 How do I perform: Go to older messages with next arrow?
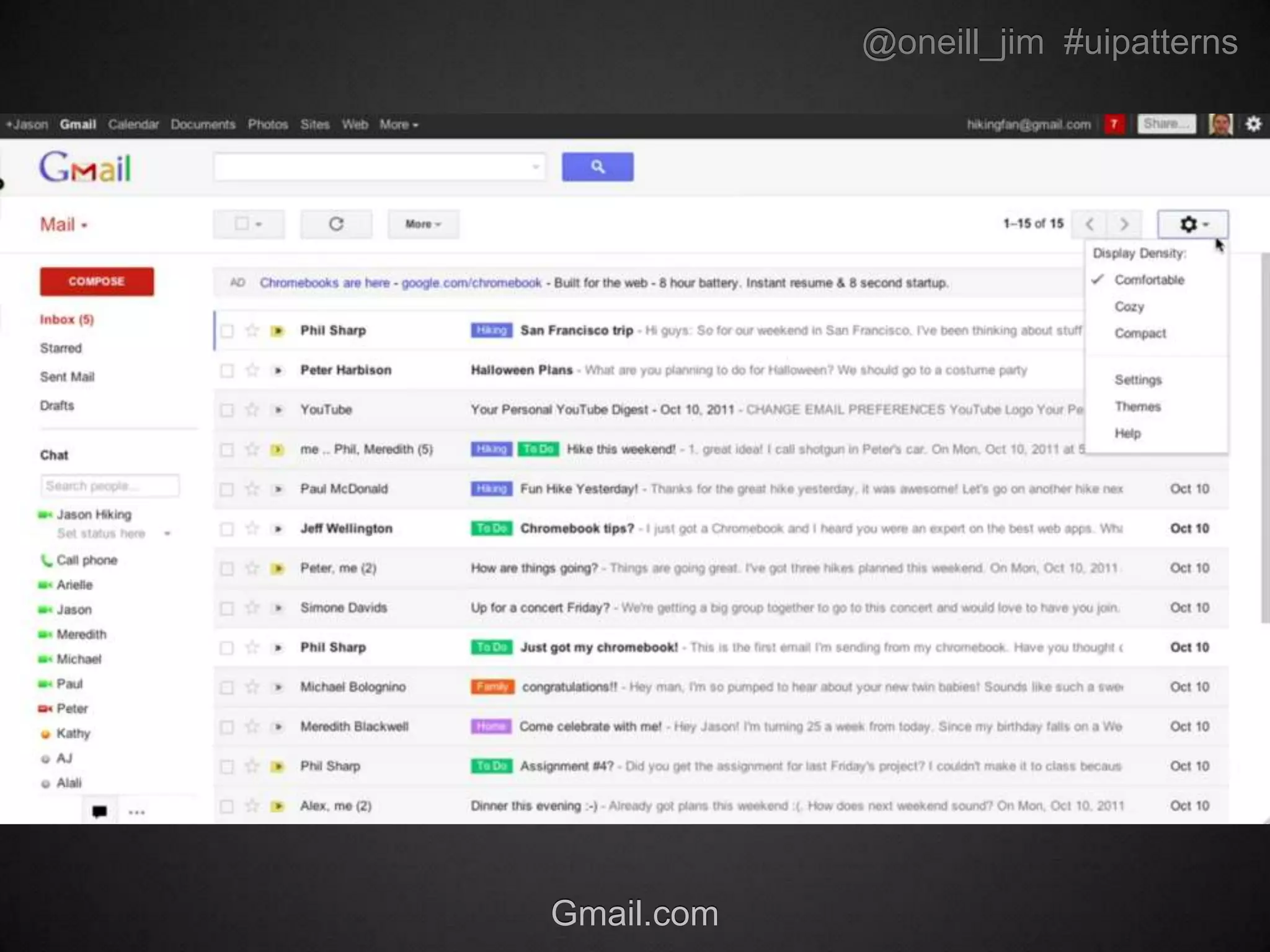(x=1124, y=224)
